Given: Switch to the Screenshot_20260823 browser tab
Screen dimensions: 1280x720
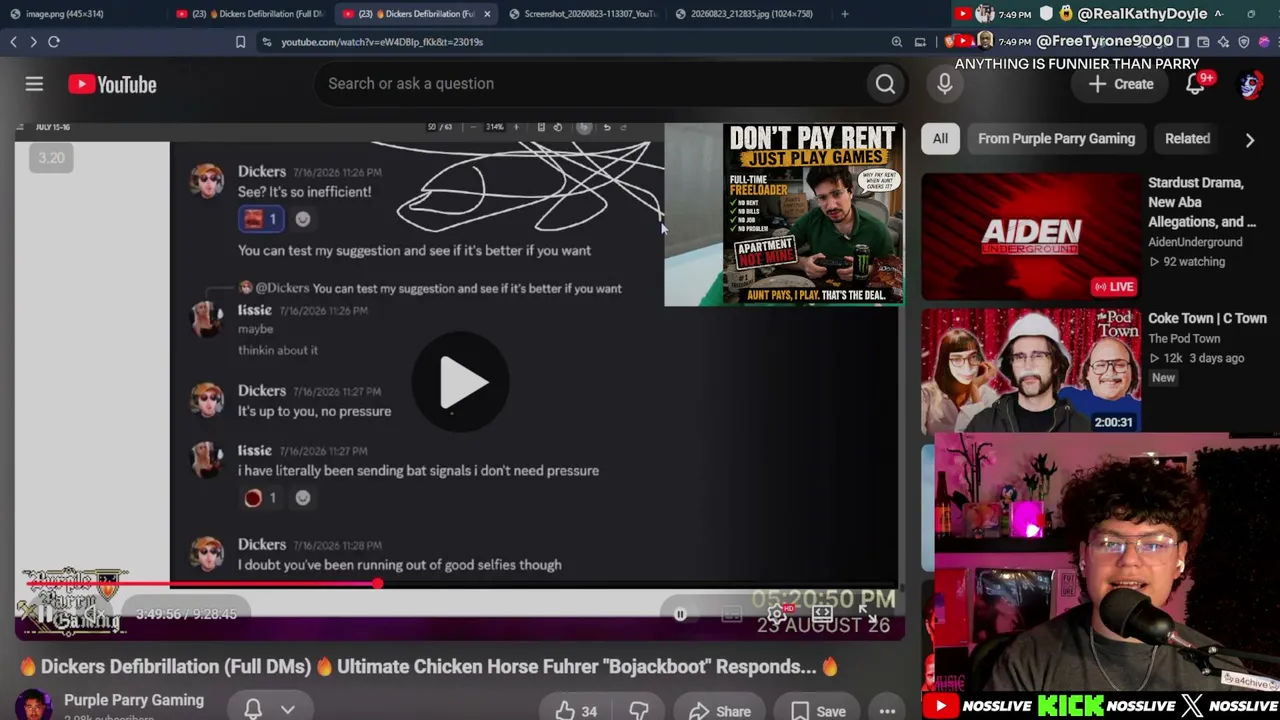Looking at the screenshot, I should [583, 14].
